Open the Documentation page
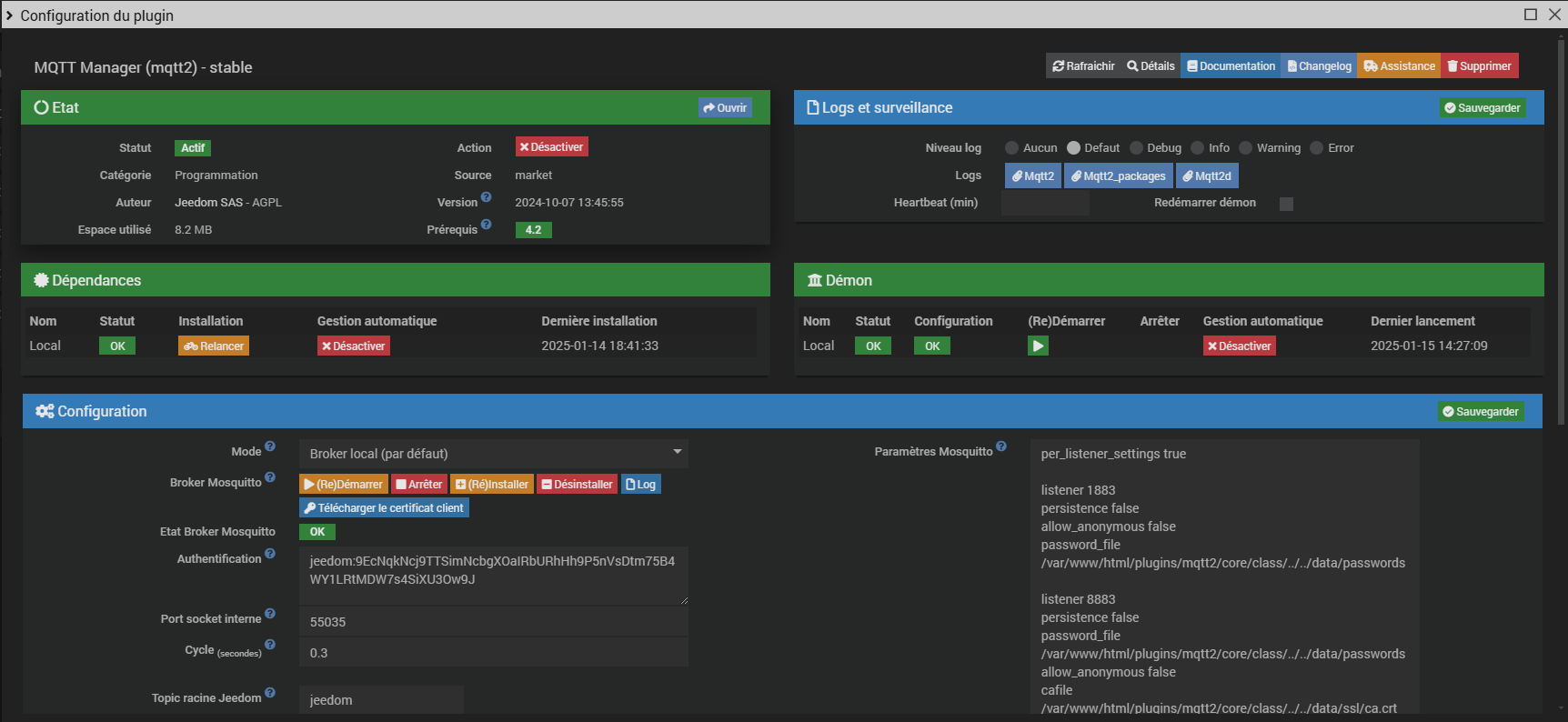 [1231, 66]
